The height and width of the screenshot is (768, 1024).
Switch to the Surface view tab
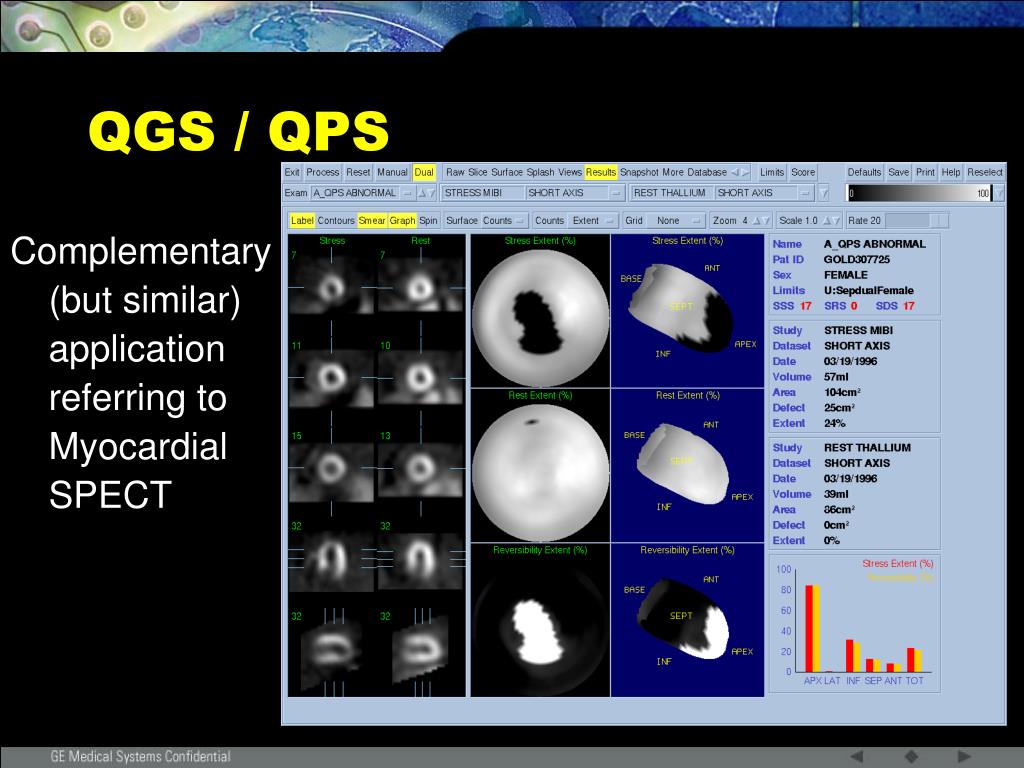[507, 172]
